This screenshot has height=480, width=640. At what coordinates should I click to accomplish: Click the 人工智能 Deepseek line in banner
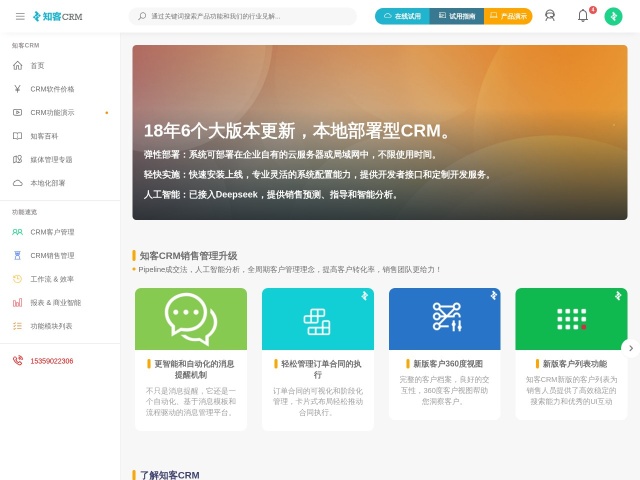click(271, 195)
